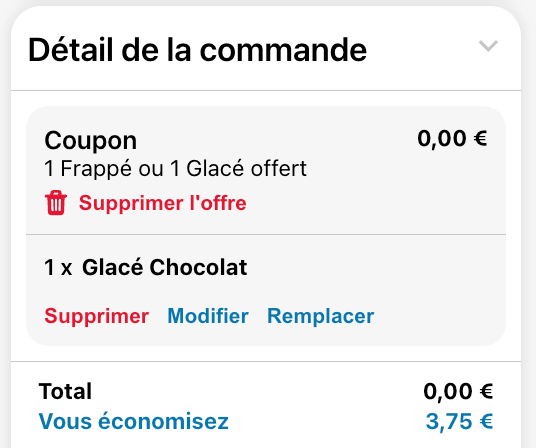Select the Glacé Chocolat item name
Viewport: 536px width, 448px height.
tap(164, 267)
